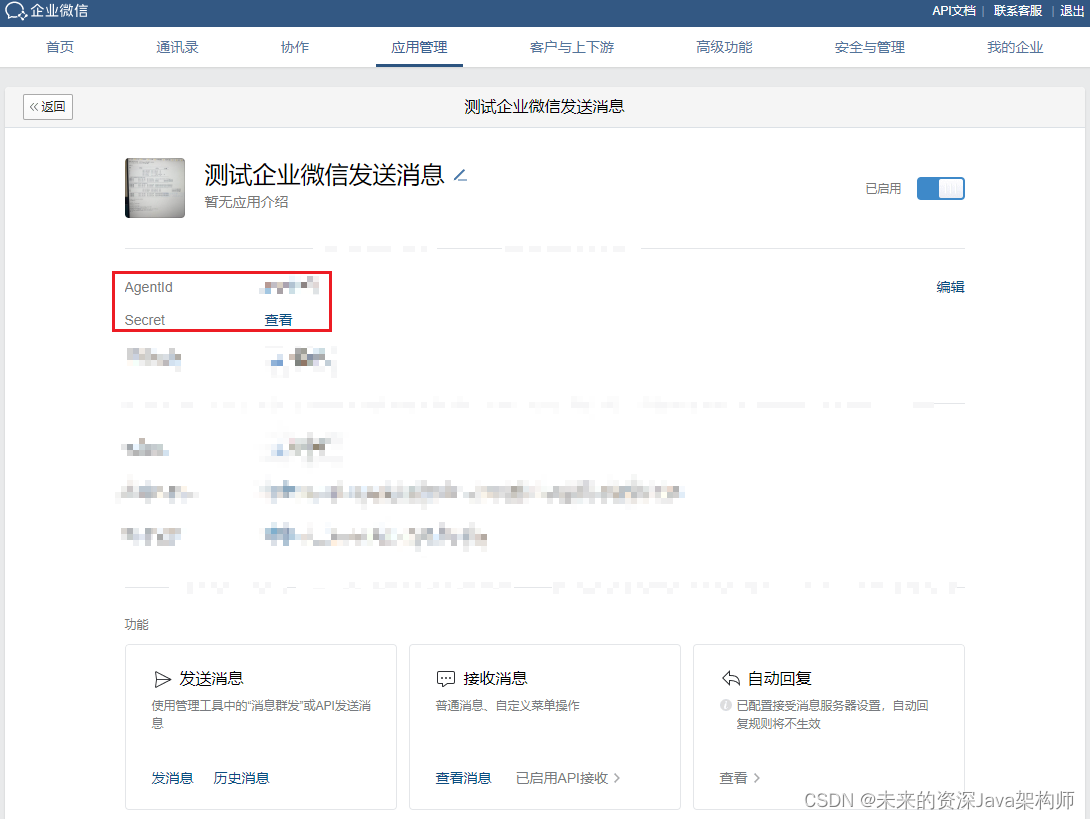Image resolution: width=1090 pixels, height=819 pixels.
Task: Click the 企业微信 logo icon
Action: (15, 10)
